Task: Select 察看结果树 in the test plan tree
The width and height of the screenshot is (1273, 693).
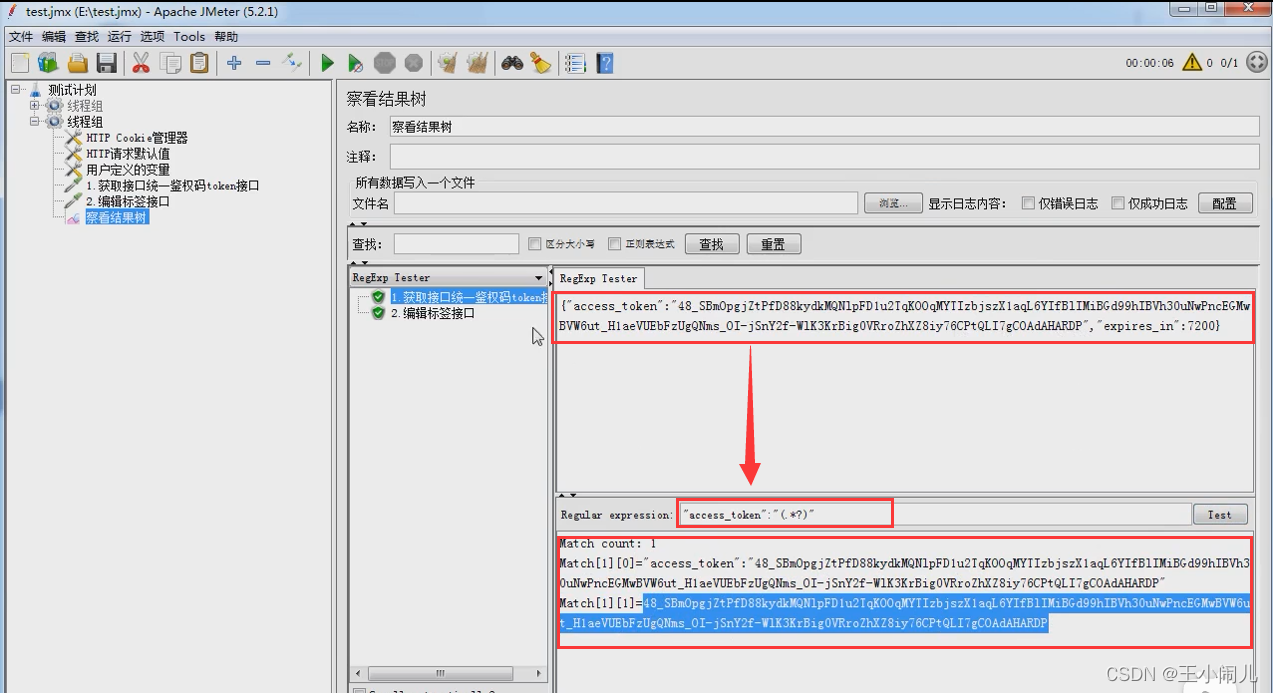Action: [117, 217]
